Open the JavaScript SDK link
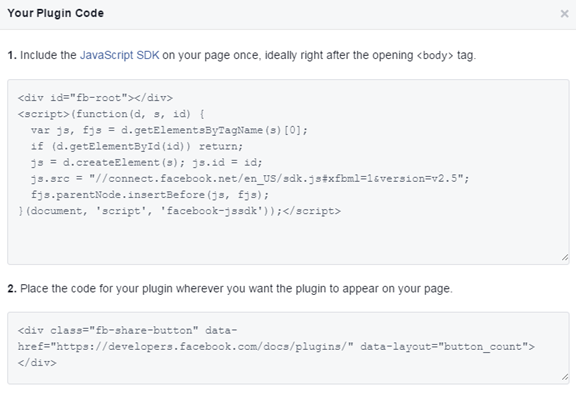576x399 pixels. (119, 55)
